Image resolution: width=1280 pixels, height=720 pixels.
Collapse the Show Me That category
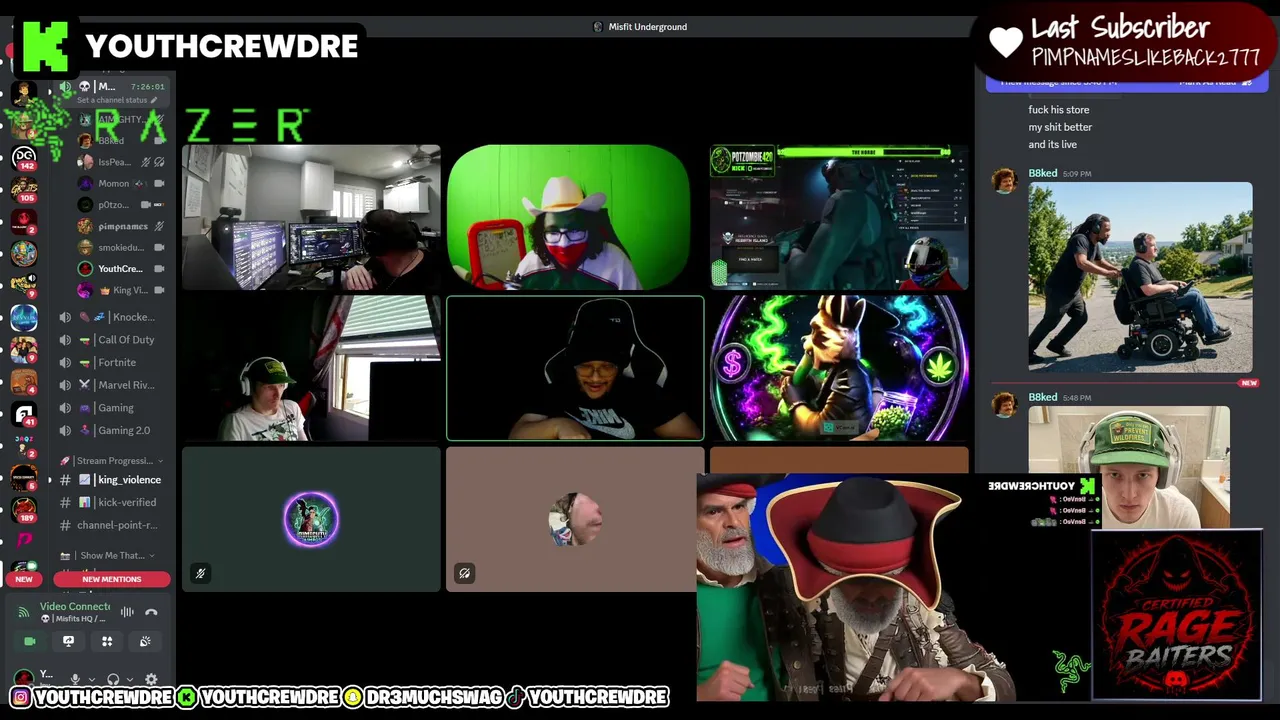pos(110,556)
